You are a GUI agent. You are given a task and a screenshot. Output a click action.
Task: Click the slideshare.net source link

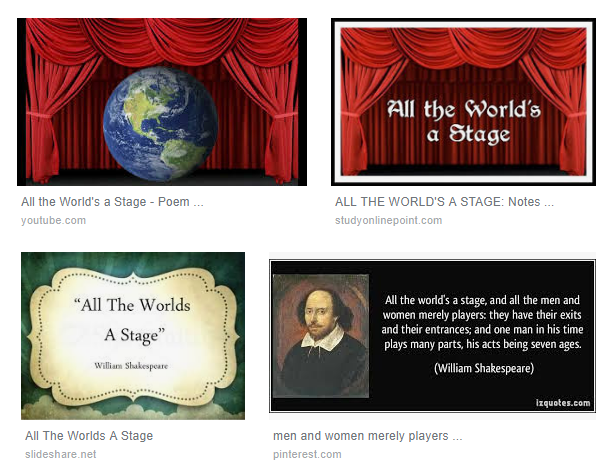point(60,454)
